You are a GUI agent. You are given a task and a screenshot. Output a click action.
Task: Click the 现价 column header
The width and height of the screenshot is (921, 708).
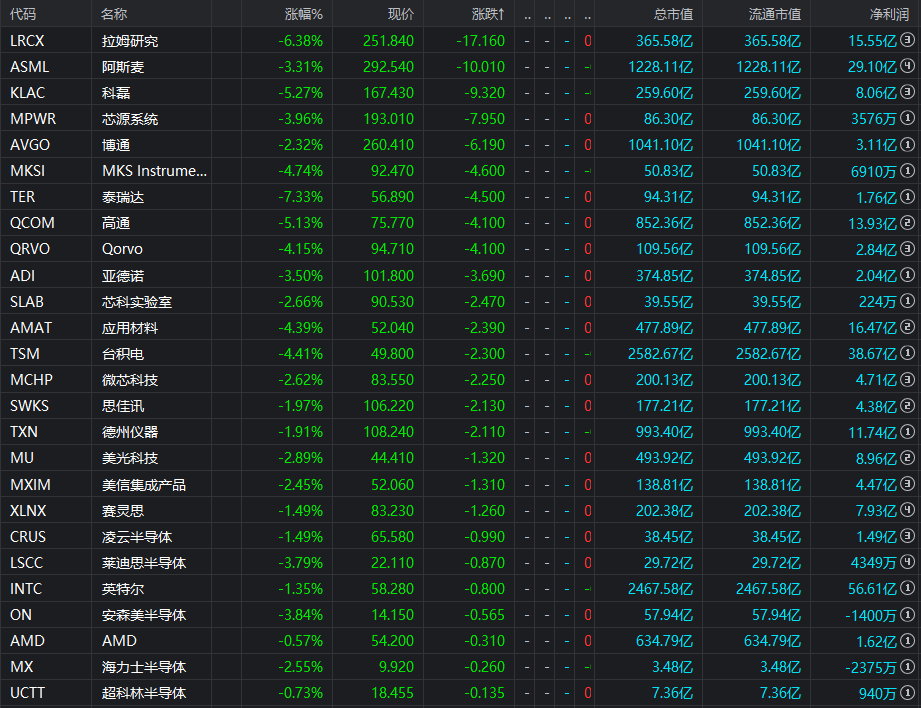point(401,15)
